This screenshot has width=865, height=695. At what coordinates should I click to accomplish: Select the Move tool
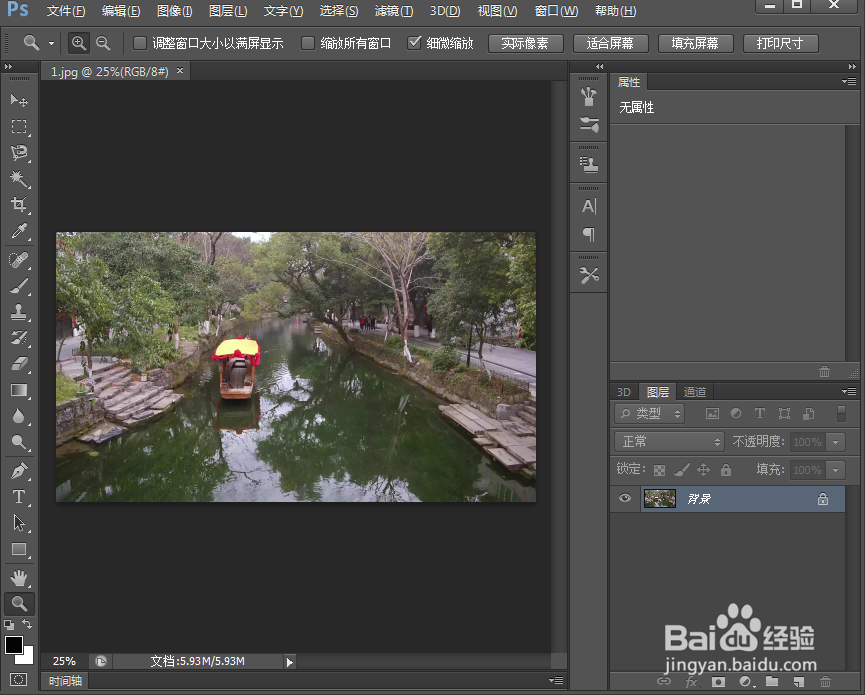[x=19, y=100]
